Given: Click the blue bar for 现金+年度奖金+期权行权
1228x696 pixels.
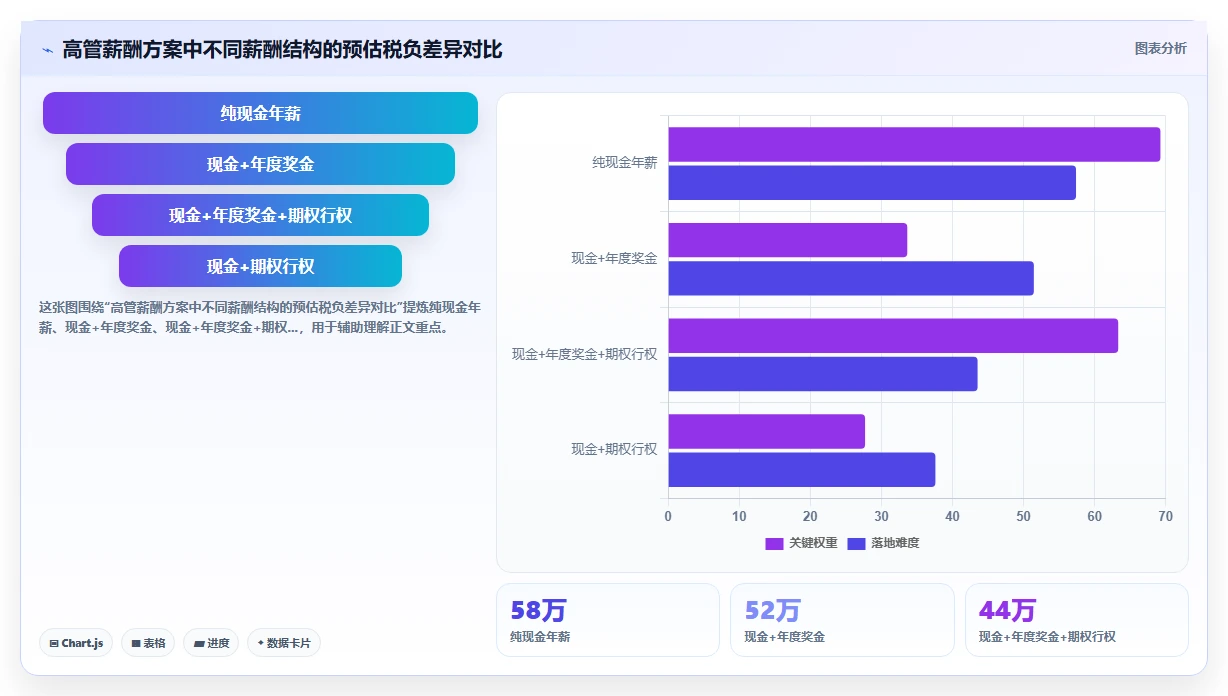Looking at the screenshot, I should [822, 374].
